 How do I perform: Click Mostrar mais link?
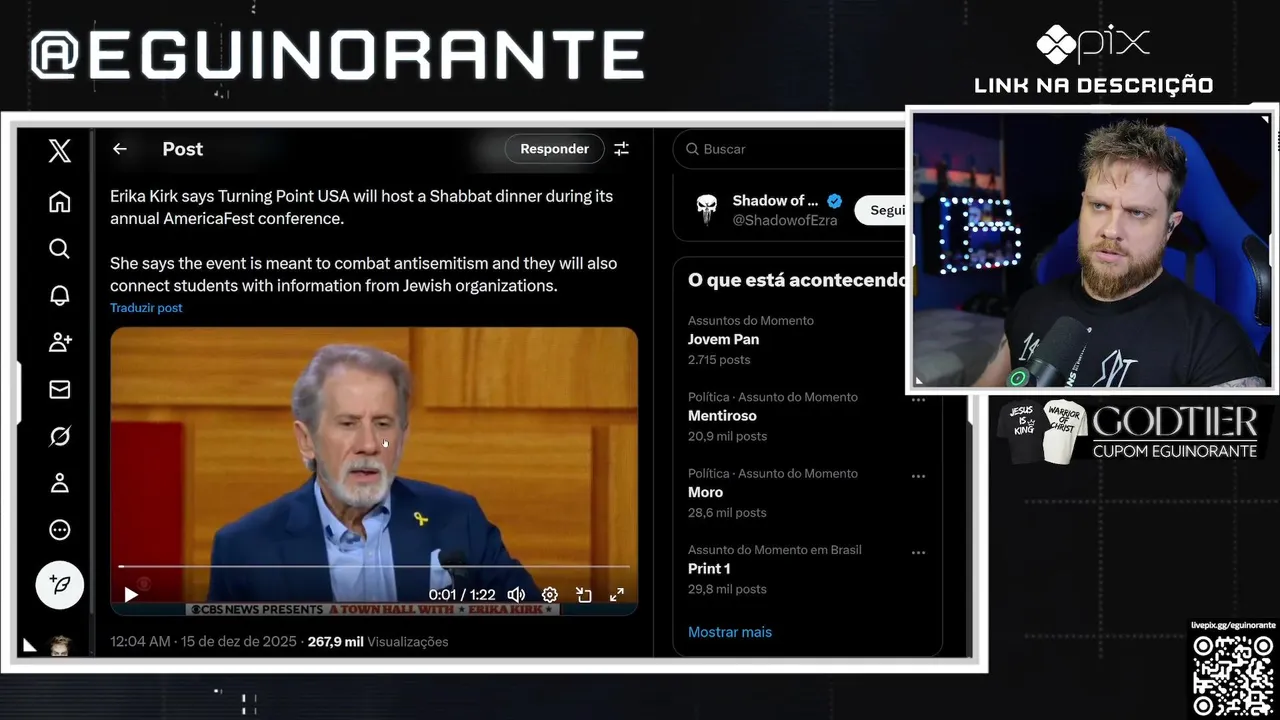730,632
